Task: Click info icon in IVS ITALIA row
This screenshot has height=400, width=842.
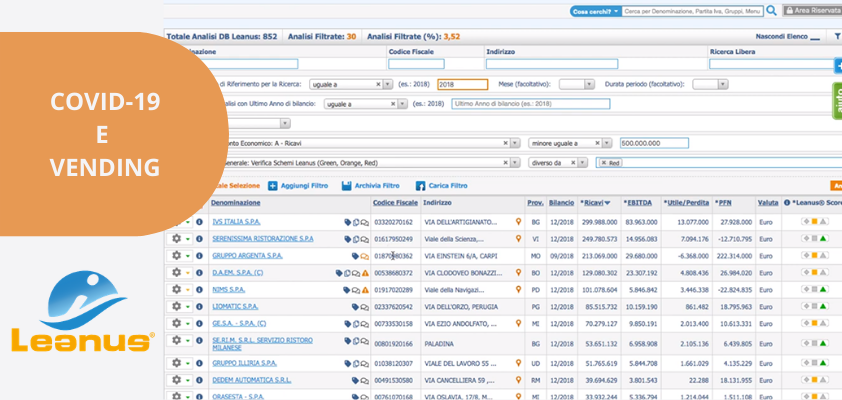Action: [x=199, y=222]
